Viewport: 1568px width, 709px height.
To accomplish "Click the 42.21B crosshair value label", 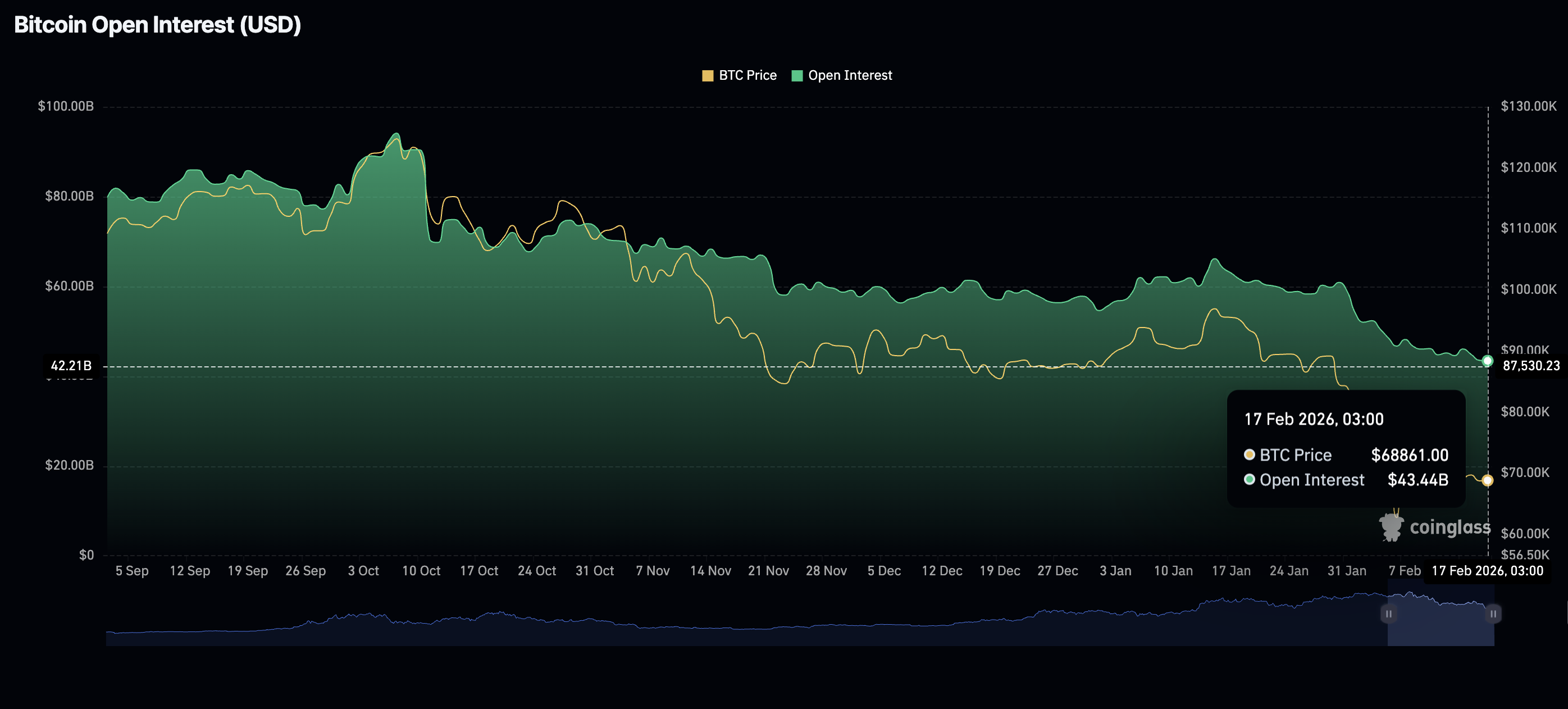I will (x=71, y=366).
